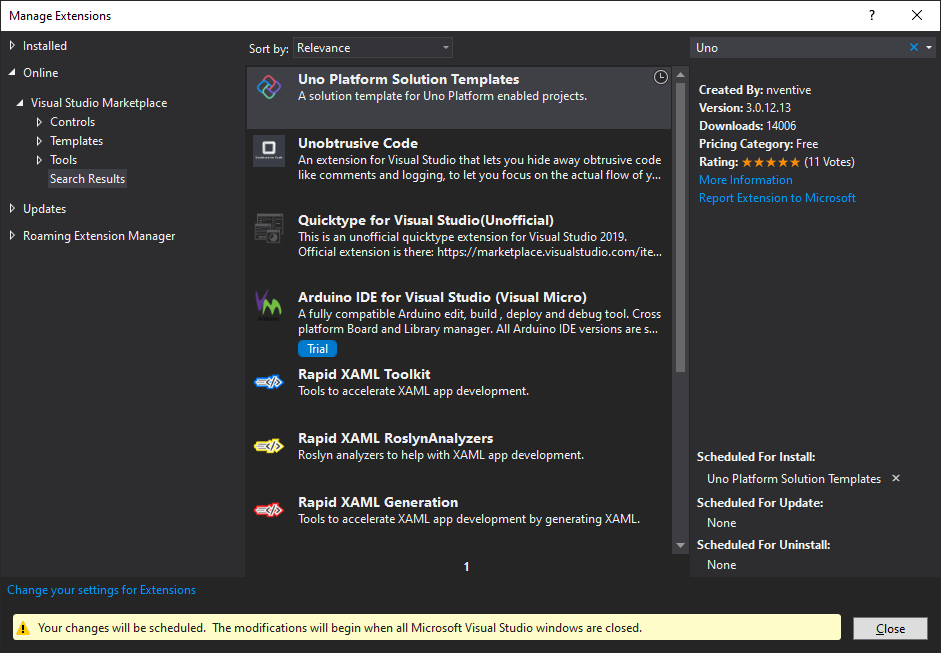The image size is (941, 653).
Task: Close the Manage Extensions window with X
Action: click(917, 16)
